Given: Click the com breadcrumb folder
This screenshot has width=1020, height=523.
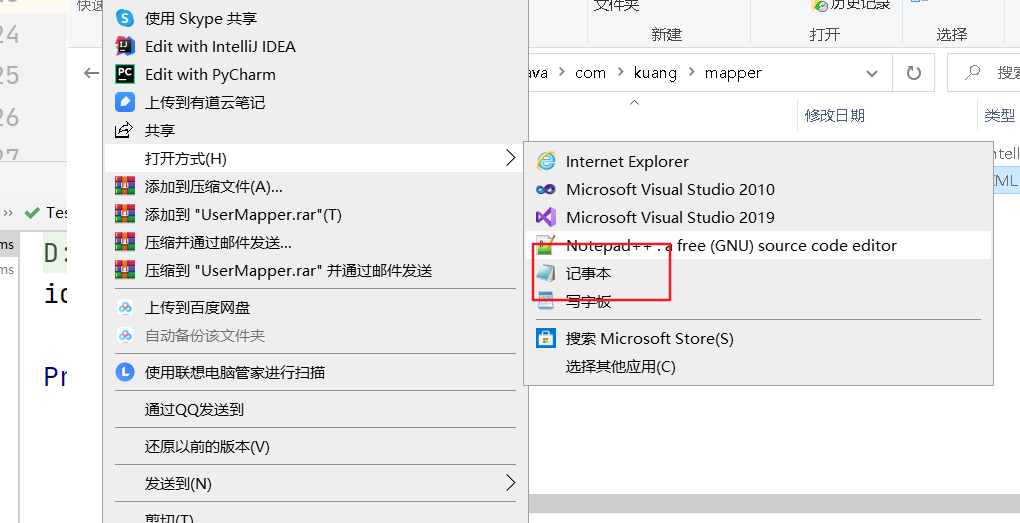Looking at the screenshot, I should (590, 74).
